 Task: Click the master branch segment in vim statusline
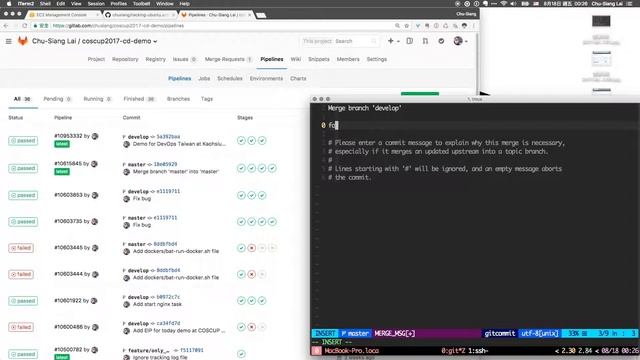[x=355, y=333]
